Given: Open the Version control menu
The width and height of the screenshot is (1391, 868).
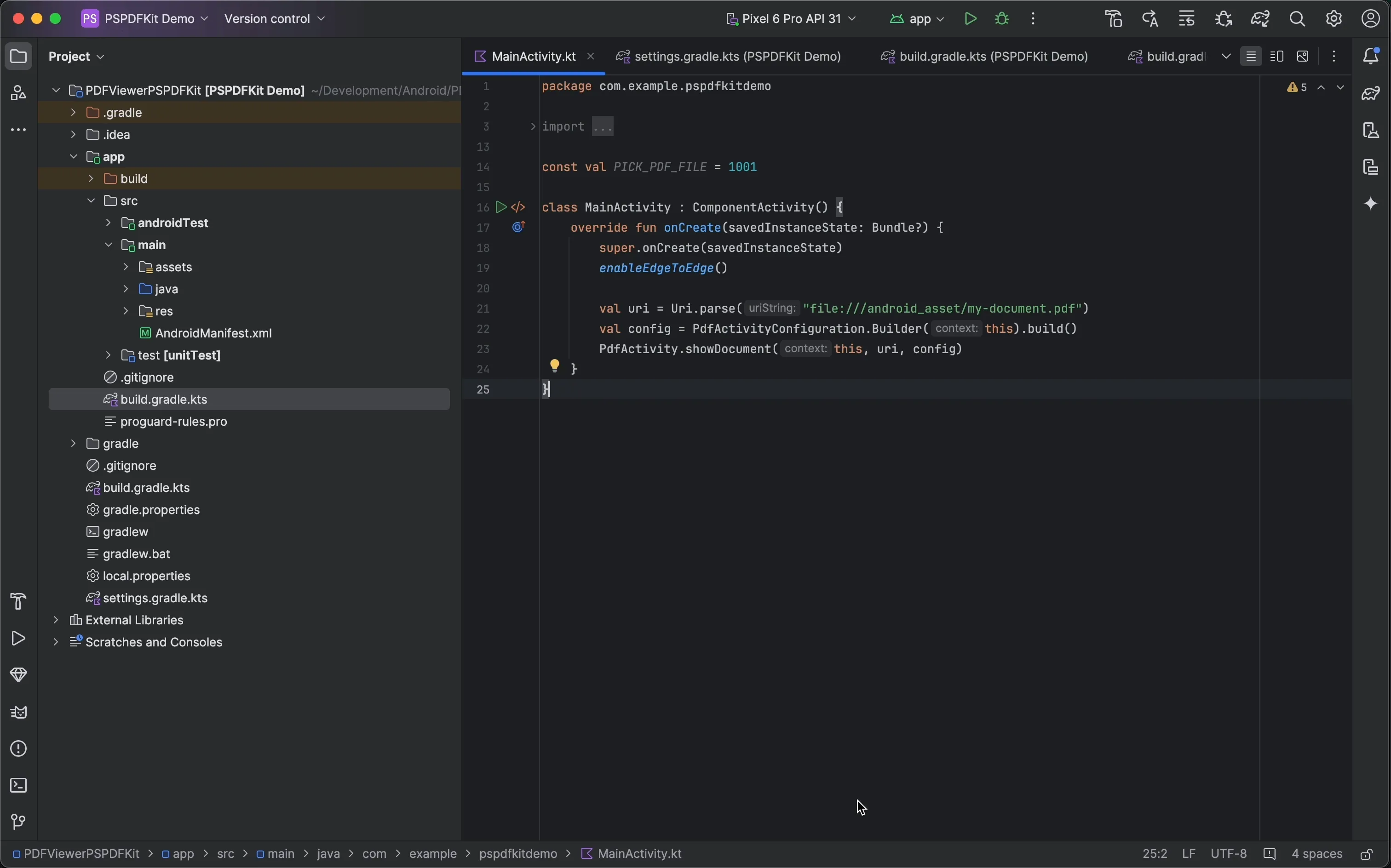Looking at the screenshot, I should pos(275,18).
